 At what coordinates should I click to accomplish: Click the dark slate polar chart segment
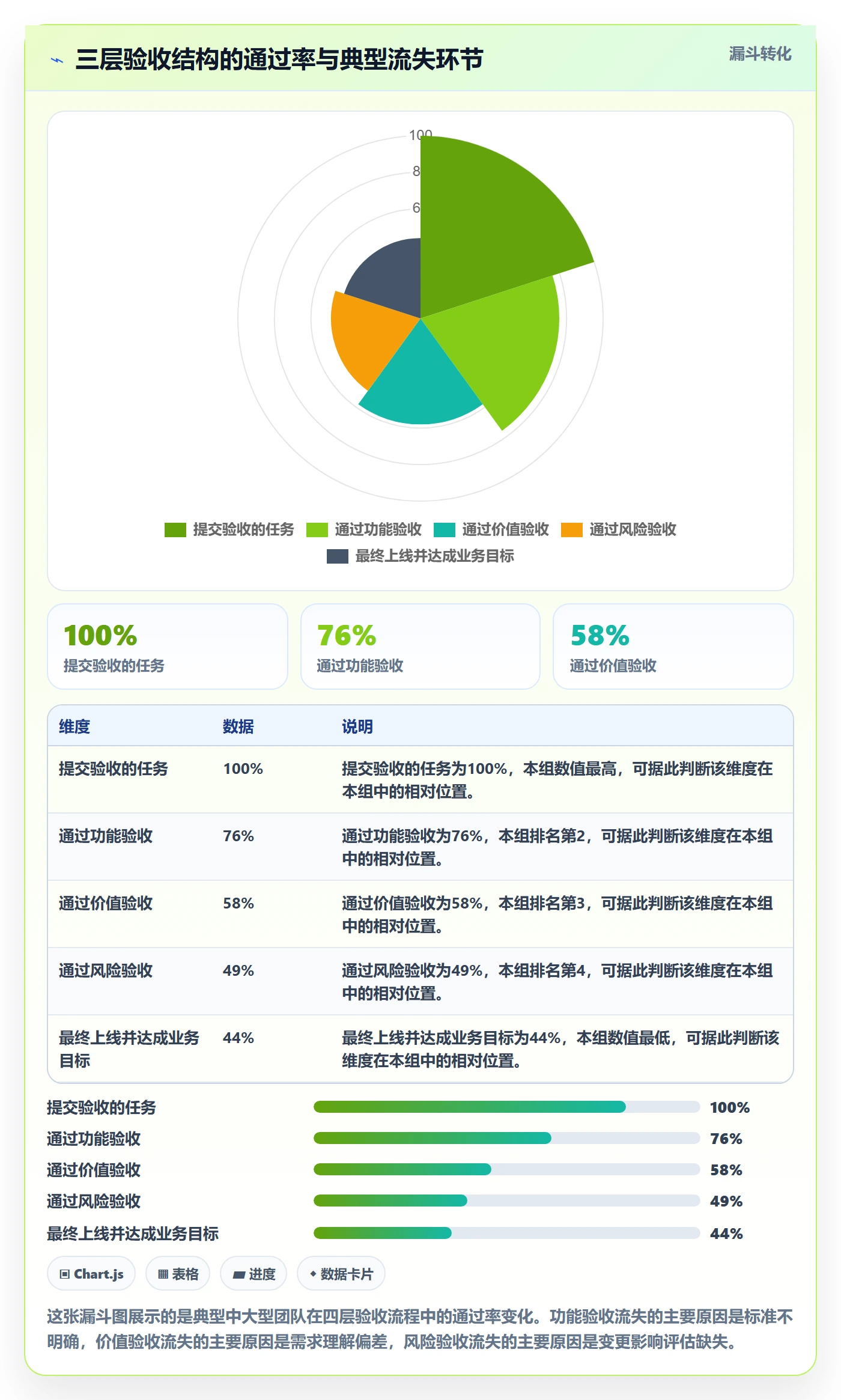390,276
